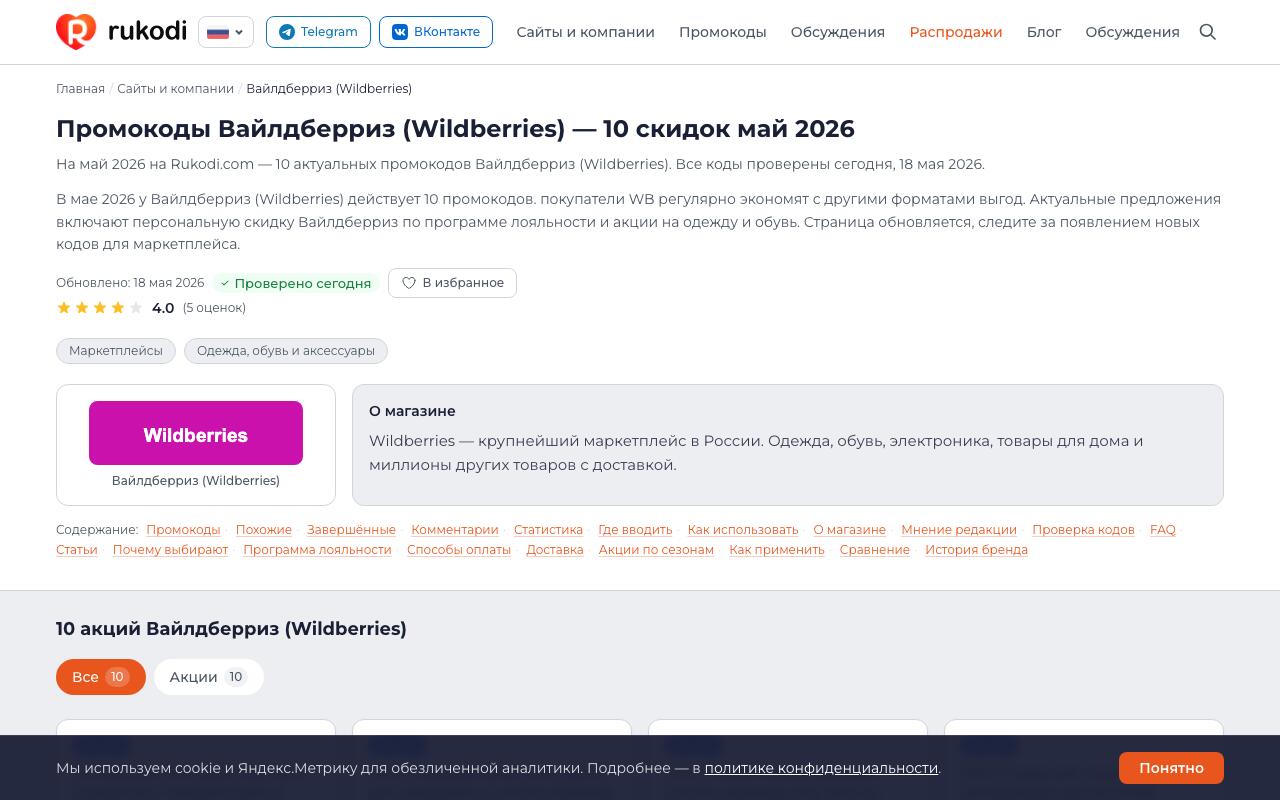Image resolution: width=1280 pixels, height=800 pixels.
Task: Jump to О магазине contents link
Action: 850,530
